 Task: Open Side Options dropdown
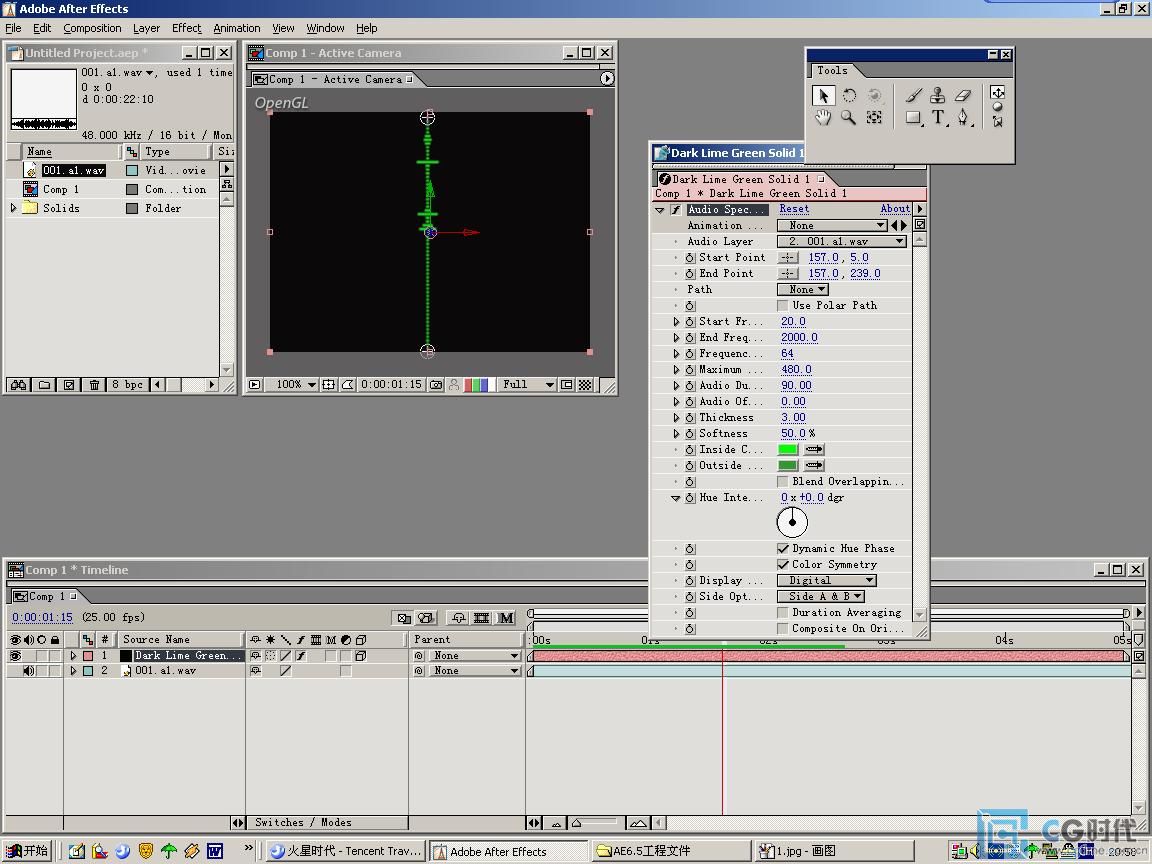pos(821,597)
